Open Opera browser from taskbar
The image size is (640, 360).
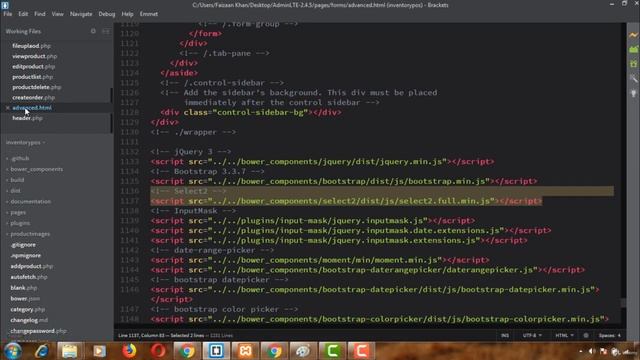coord(158,351)
